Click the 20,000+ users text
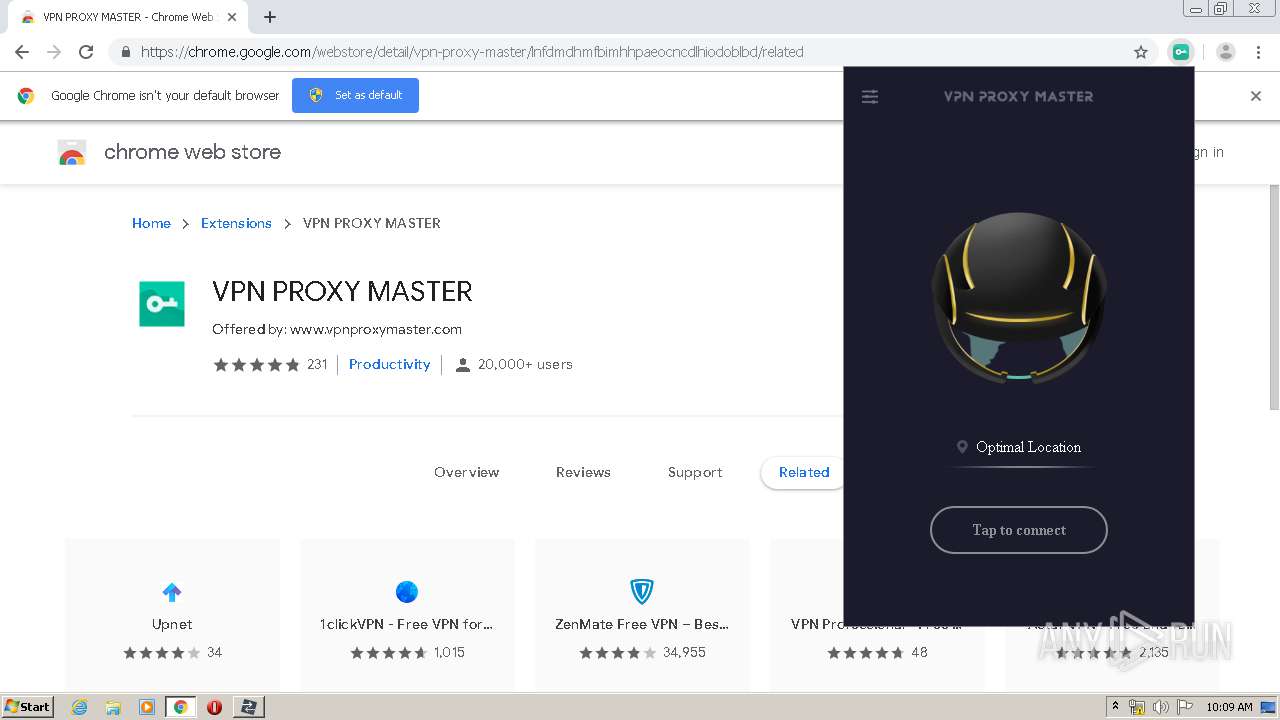This screenshot has width=1280, height=720. (x=525, y=364)
